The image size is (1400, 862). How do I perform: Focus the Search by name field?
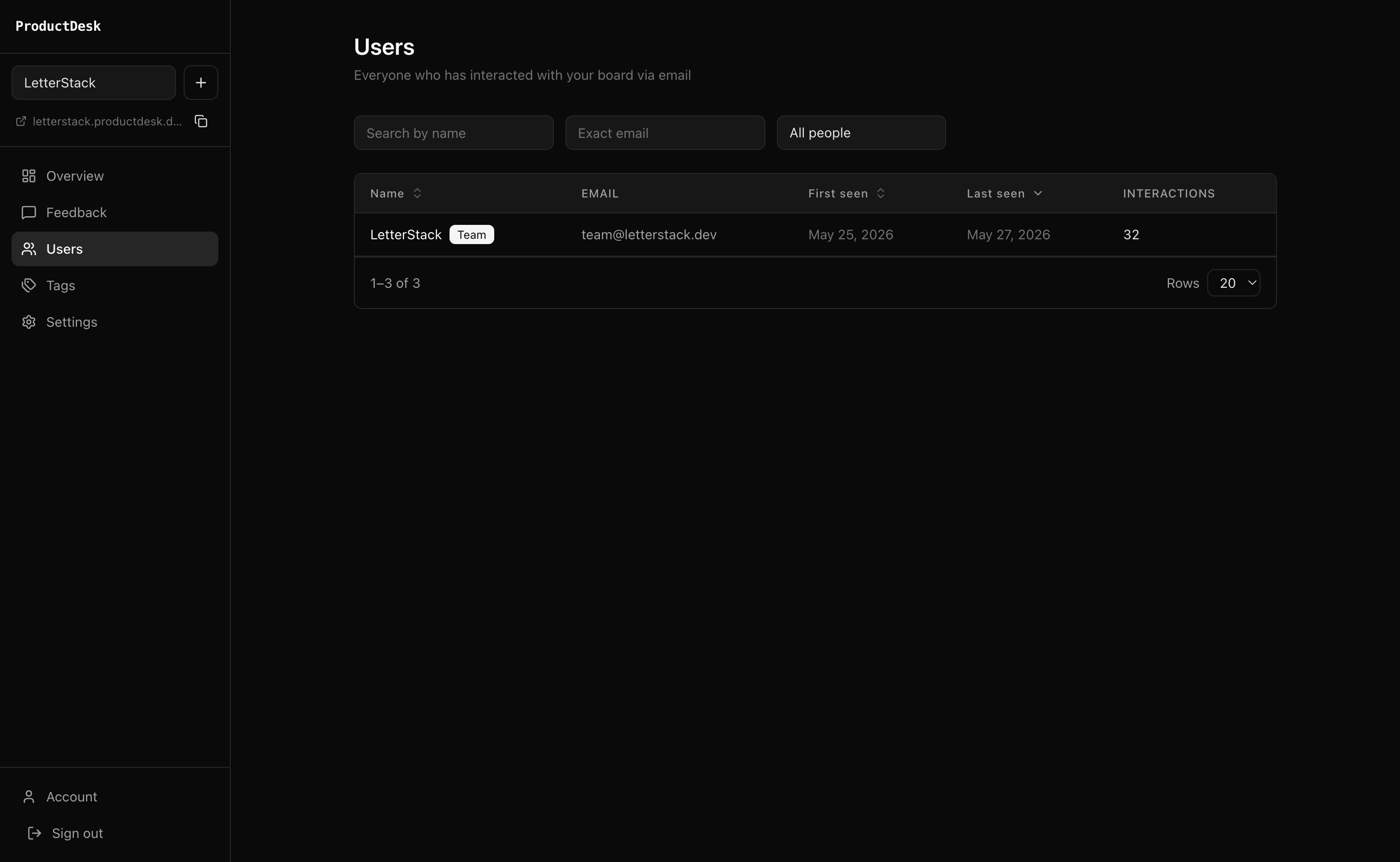(x=453, y=133)
